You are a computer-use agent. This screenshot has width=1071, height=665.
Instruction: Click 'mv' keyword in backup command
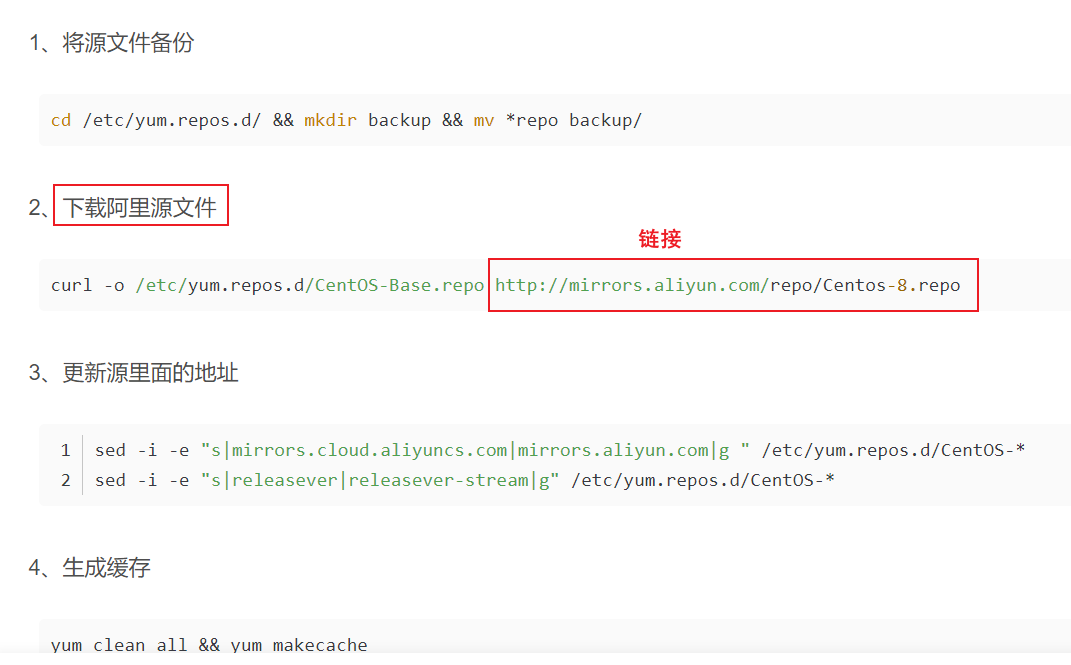[484, 120]
